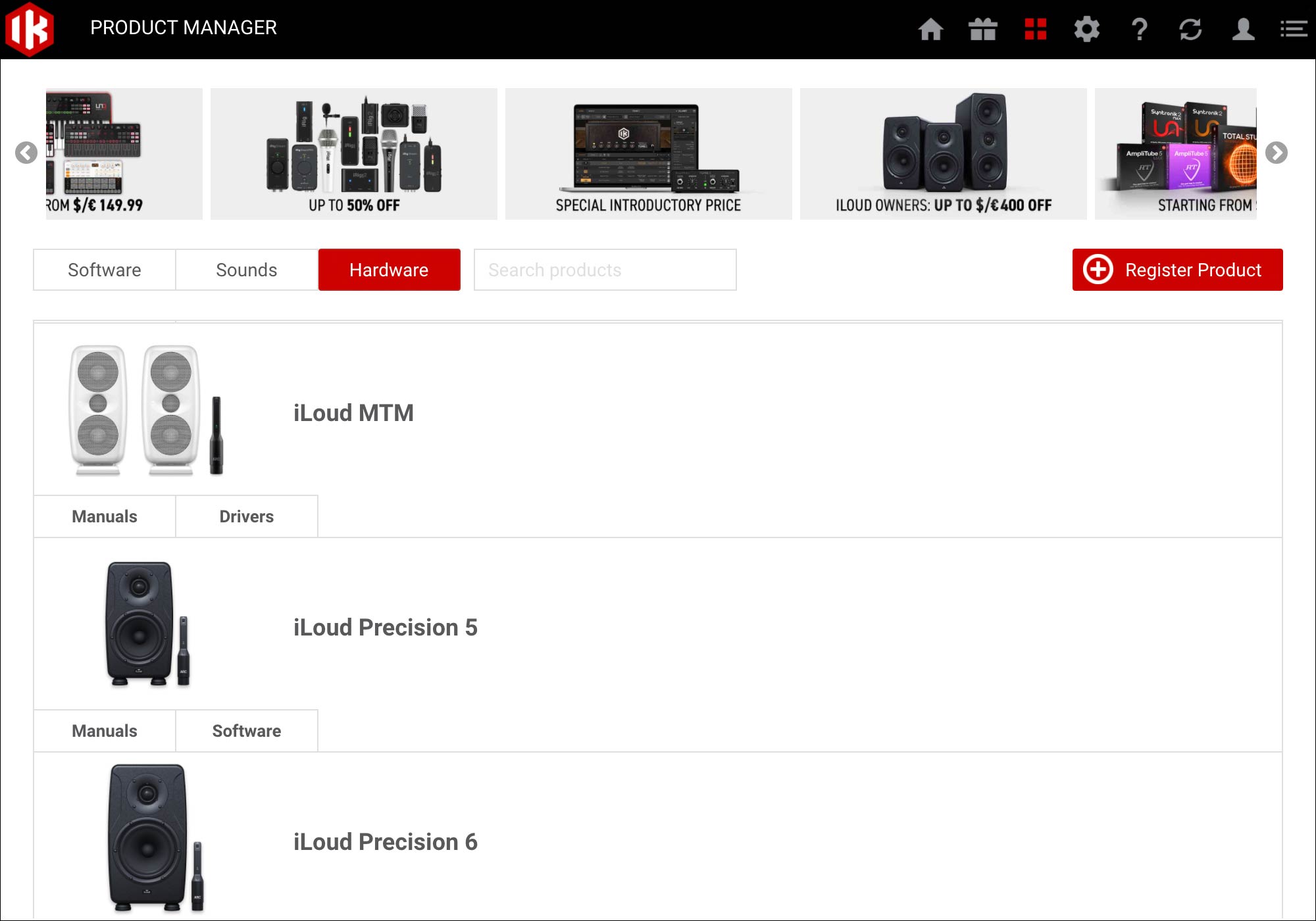Click the question mark help icon
Screen dimensions: 1316x921
pyautogui.click(x=1139, y=29)
